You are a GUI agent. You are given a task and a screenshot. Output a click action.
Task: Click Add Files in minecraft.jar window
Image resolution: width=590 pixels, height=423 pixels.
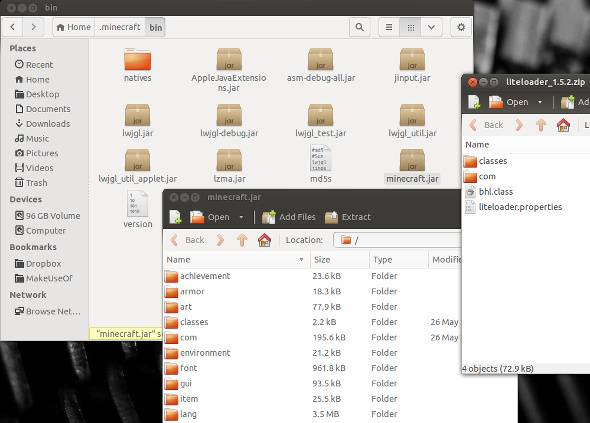[289, 217]
